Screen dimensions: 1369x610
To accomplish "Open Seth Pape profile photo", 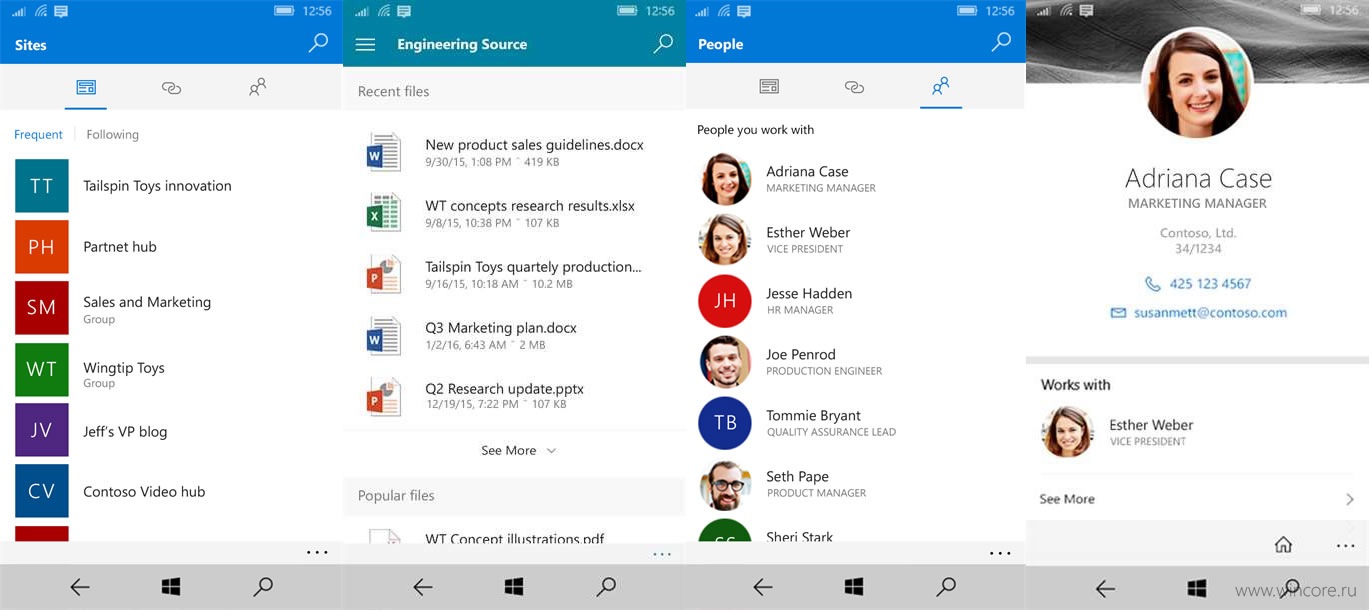I will (725, 484).
